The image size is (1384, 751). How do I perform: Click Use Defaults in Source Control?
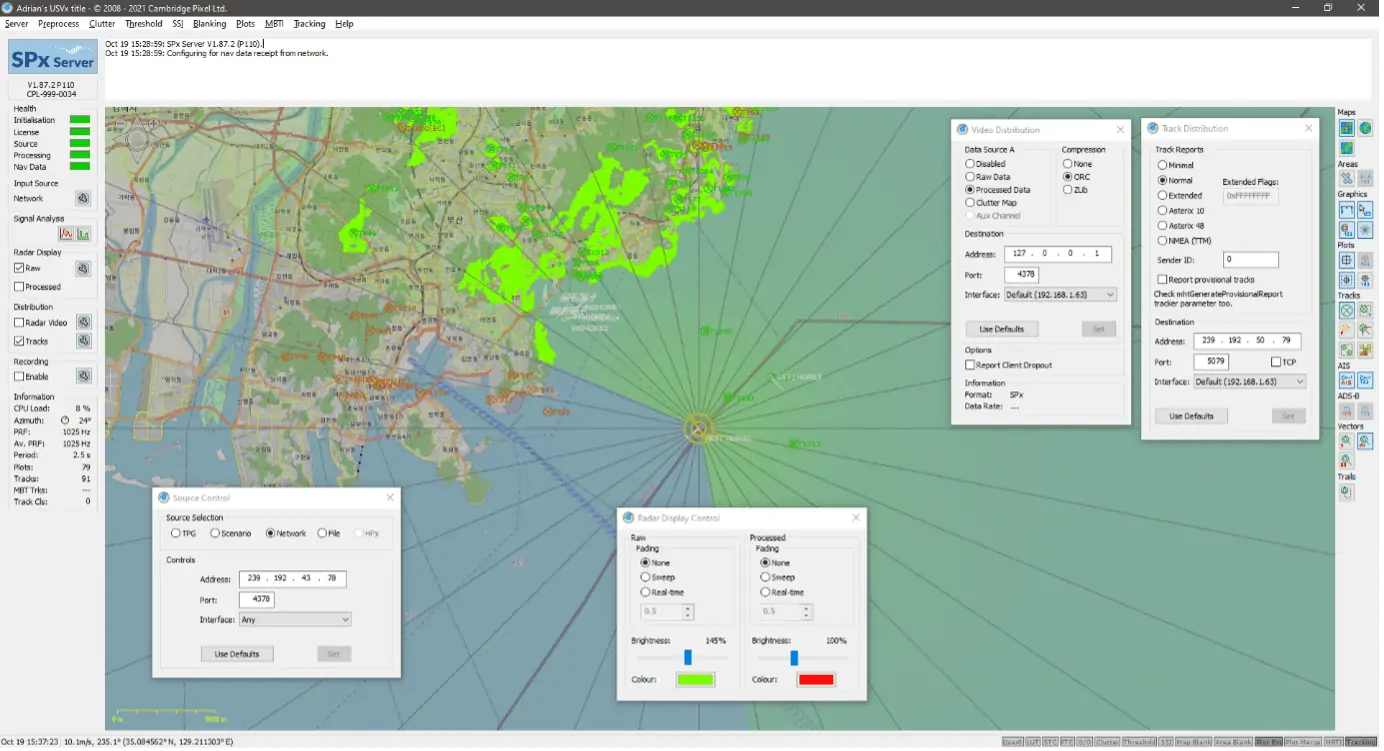pos(237,655)
